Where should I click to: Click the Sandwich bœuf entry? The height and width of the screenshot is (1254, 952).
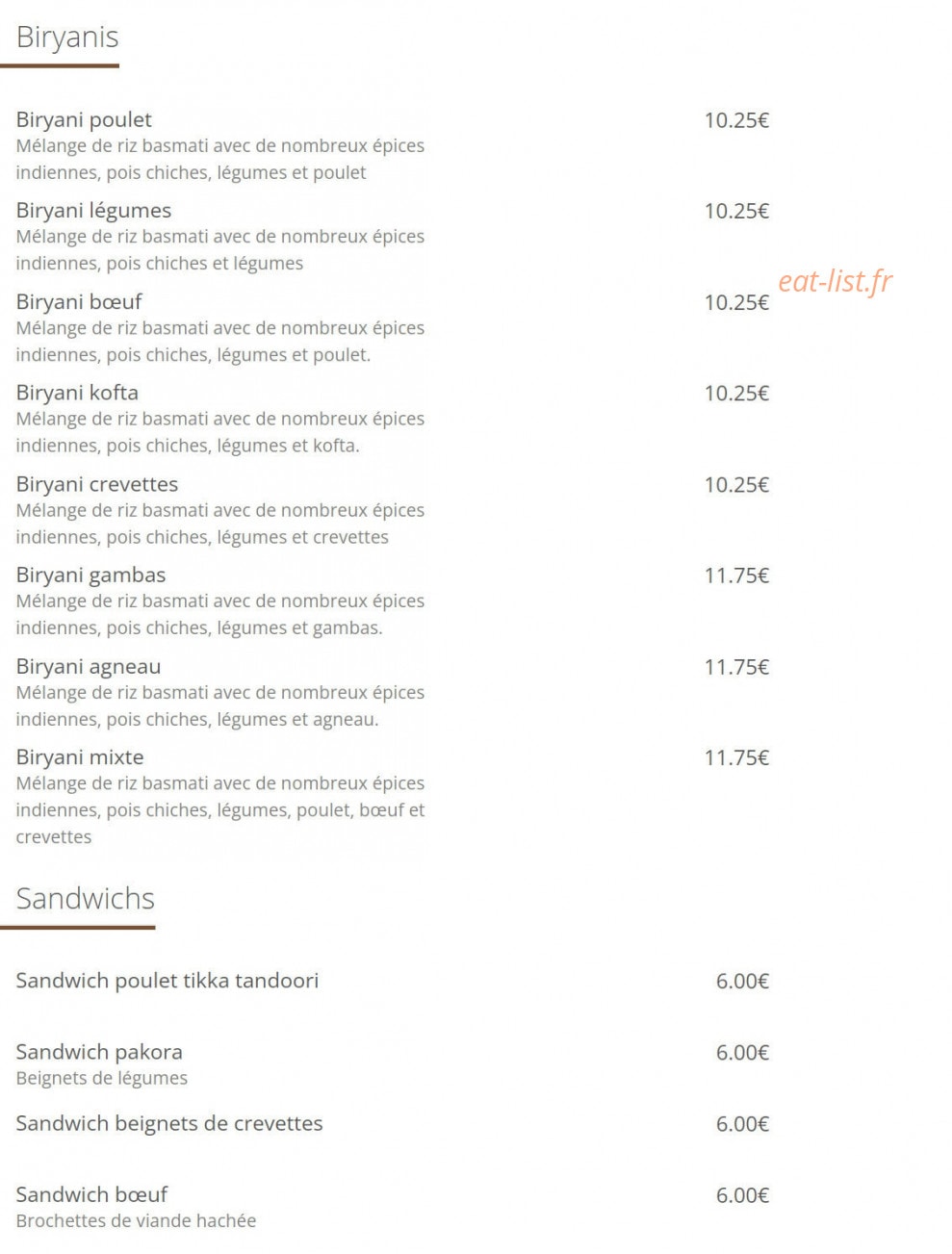[91, 1194]
